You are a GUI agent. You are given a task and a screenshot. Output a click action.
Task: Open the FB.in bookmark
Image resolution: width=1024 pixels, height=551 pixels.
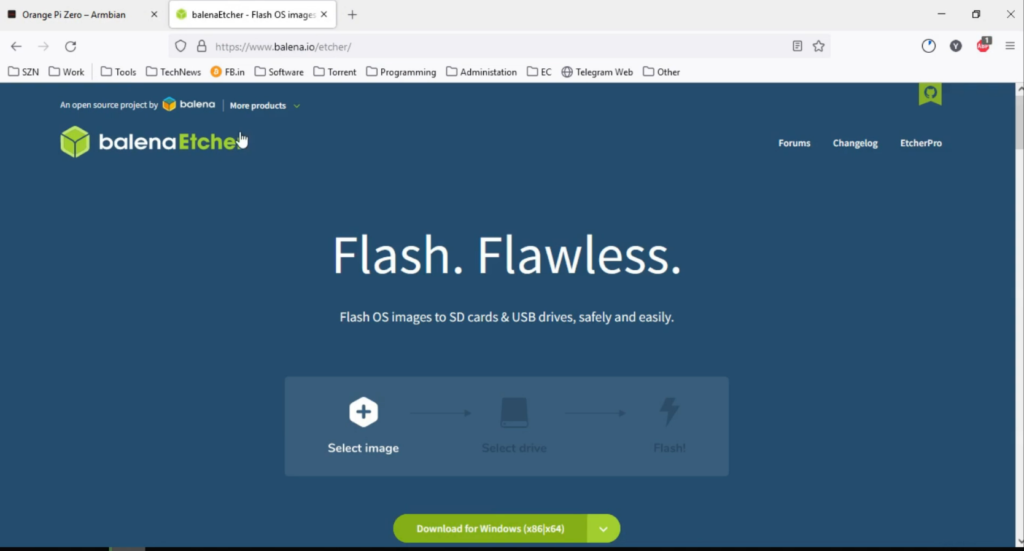(227, 72)
